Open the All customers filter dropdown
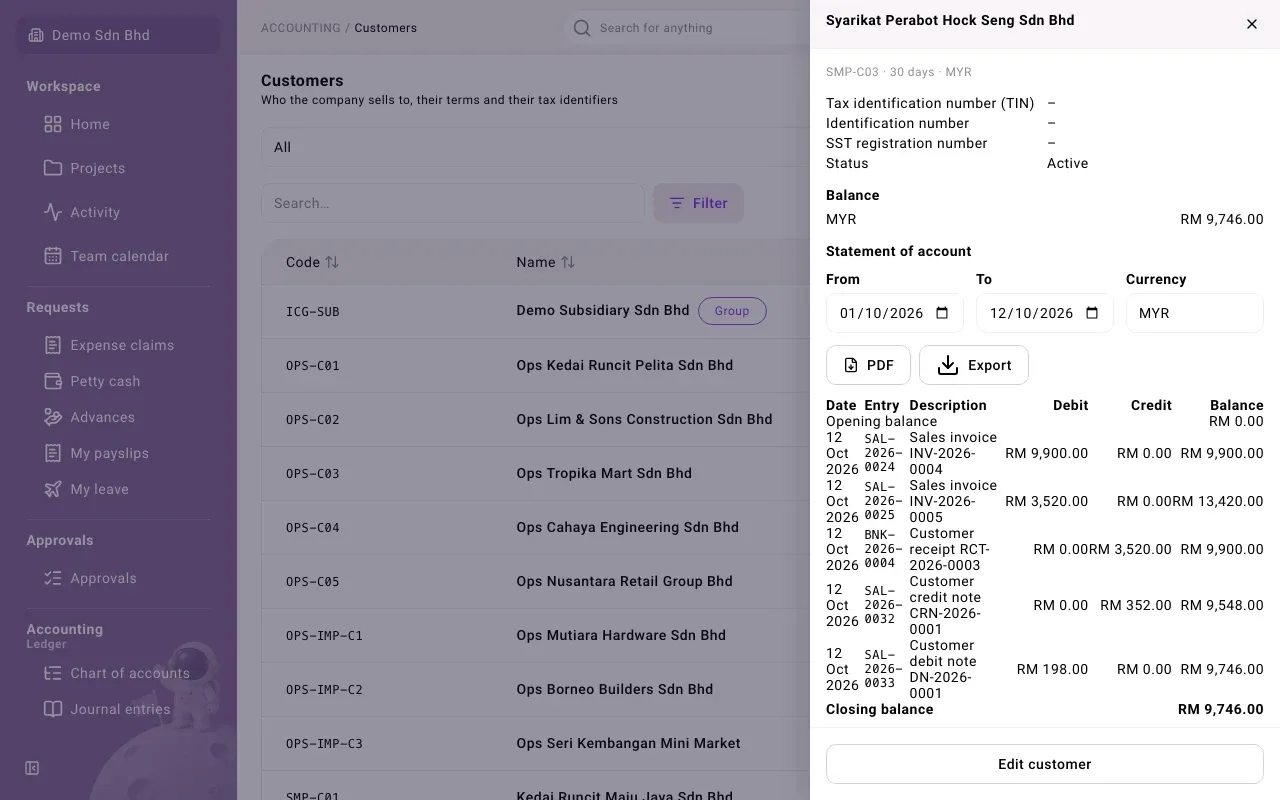1280x800 pixels. [x=535, y=147]
